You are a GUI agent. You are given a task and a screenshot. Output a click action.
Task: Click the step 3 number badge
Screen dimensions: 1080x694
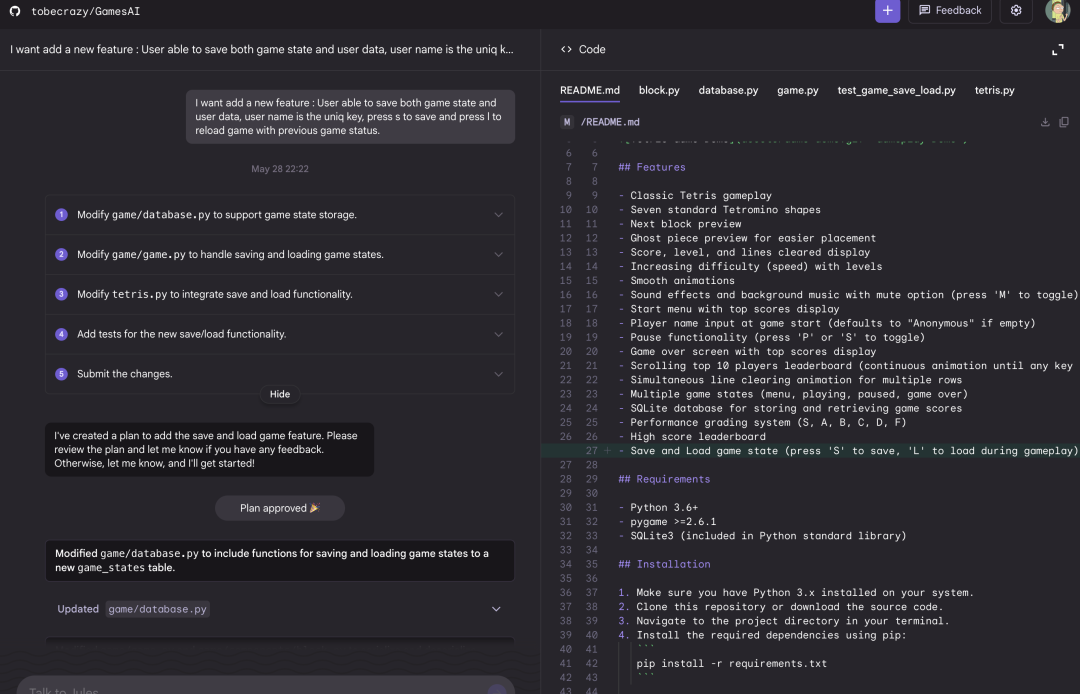pos(61,294)
